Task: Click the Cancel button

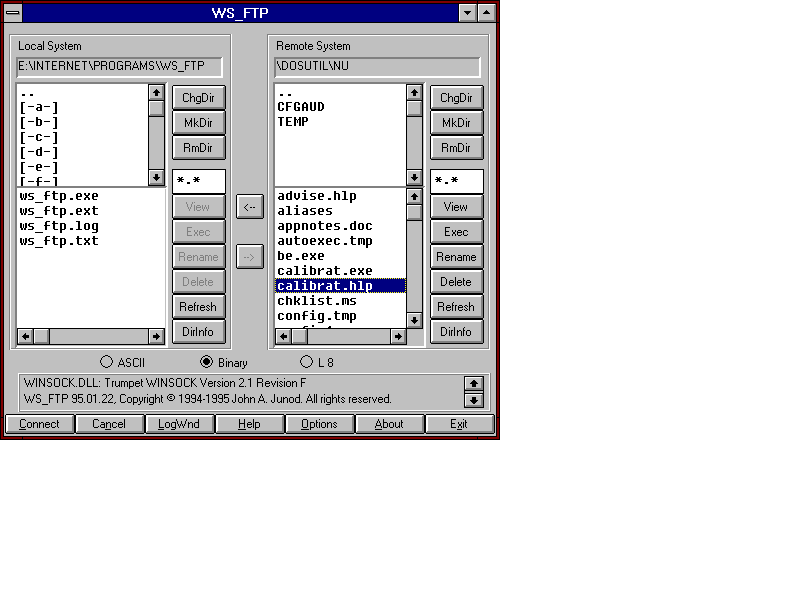Action: click(109, 424)
